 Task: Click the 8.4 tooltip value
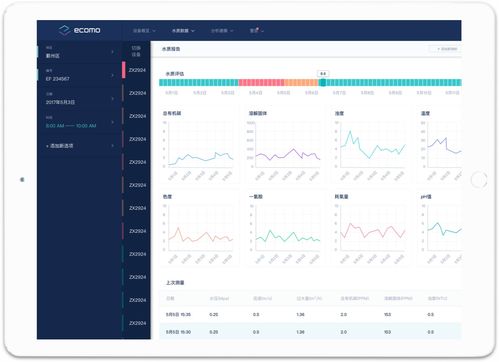[x=323, y=74]
